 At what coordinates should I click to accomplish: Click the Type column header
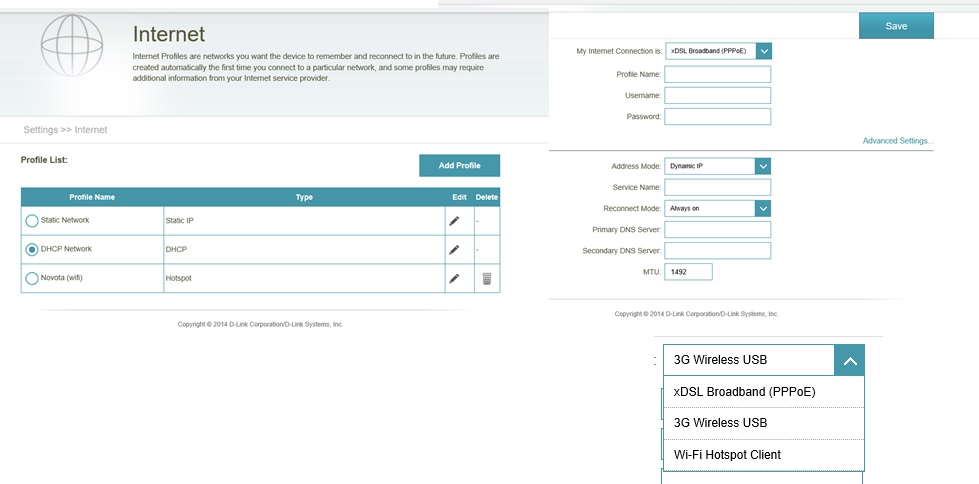point(304,197)
